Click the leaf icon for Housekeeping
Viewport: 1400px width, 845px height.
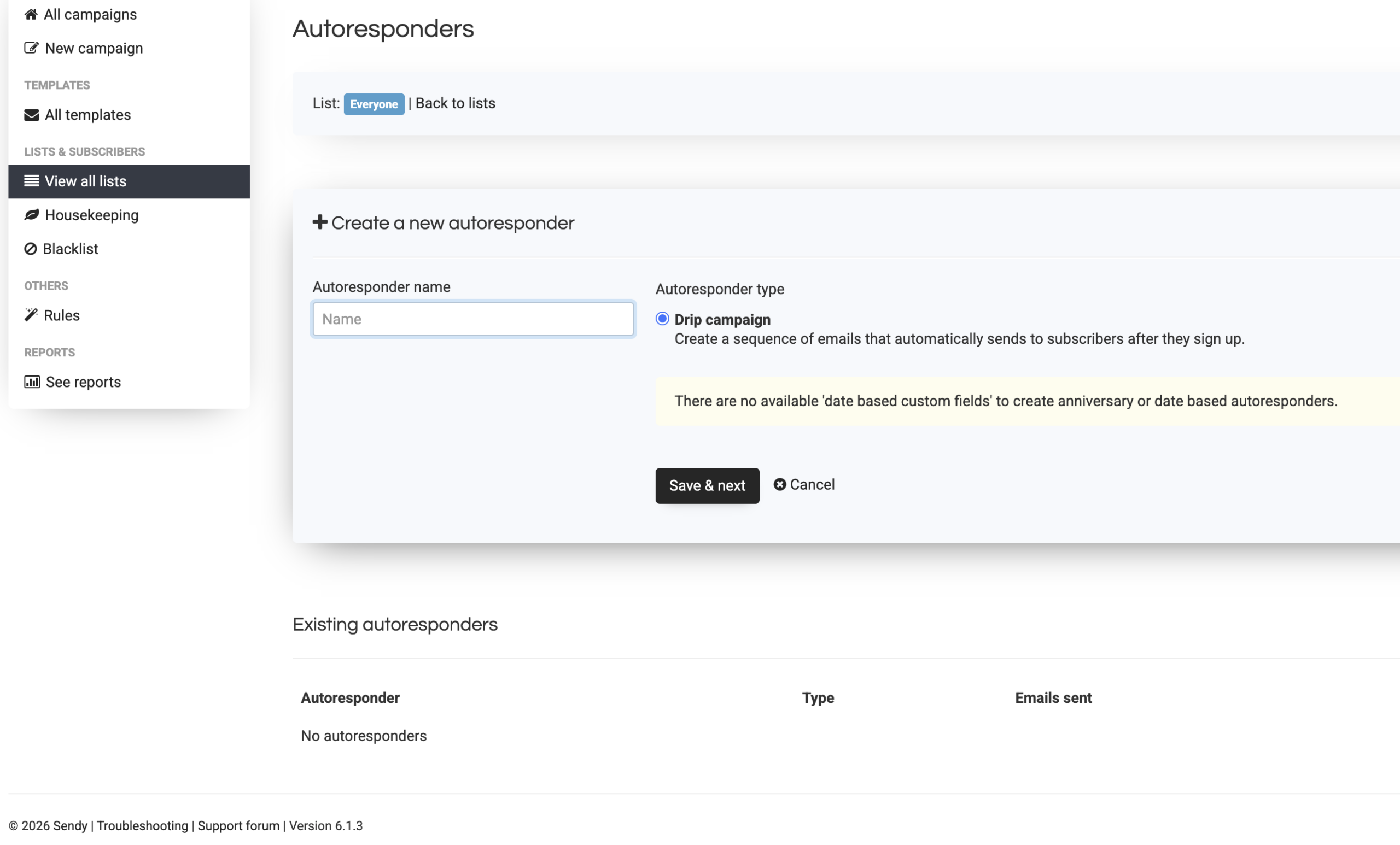tap(31, 215)
